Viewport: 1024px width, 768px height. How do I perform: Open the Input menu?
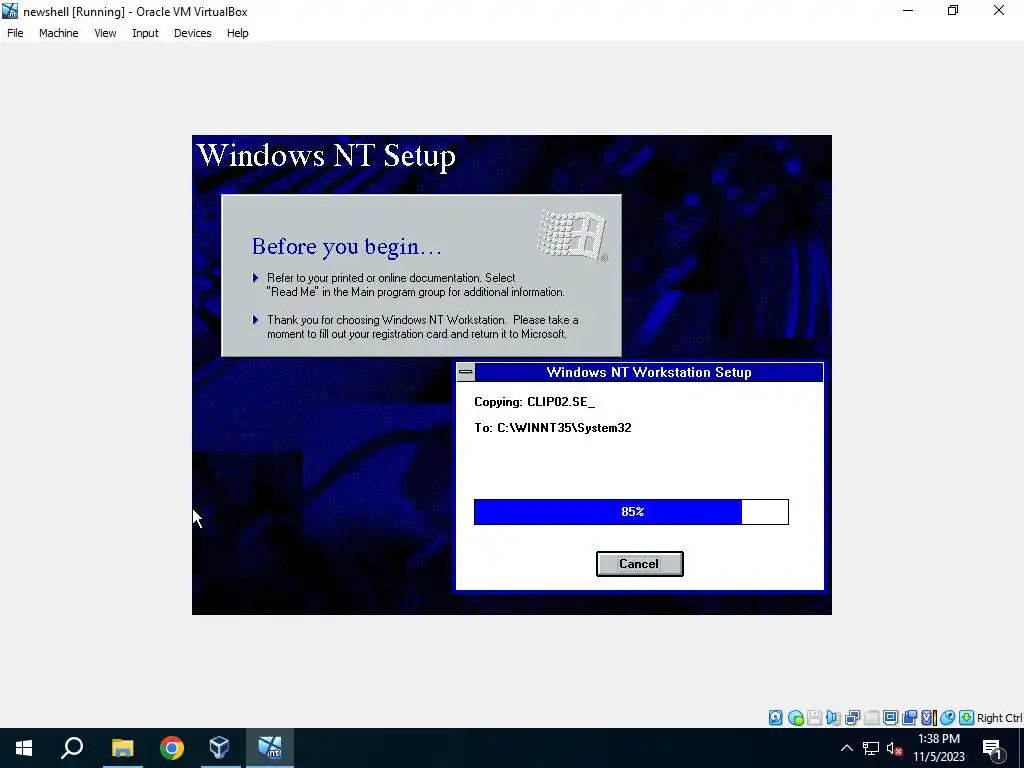tap(145, 33)
